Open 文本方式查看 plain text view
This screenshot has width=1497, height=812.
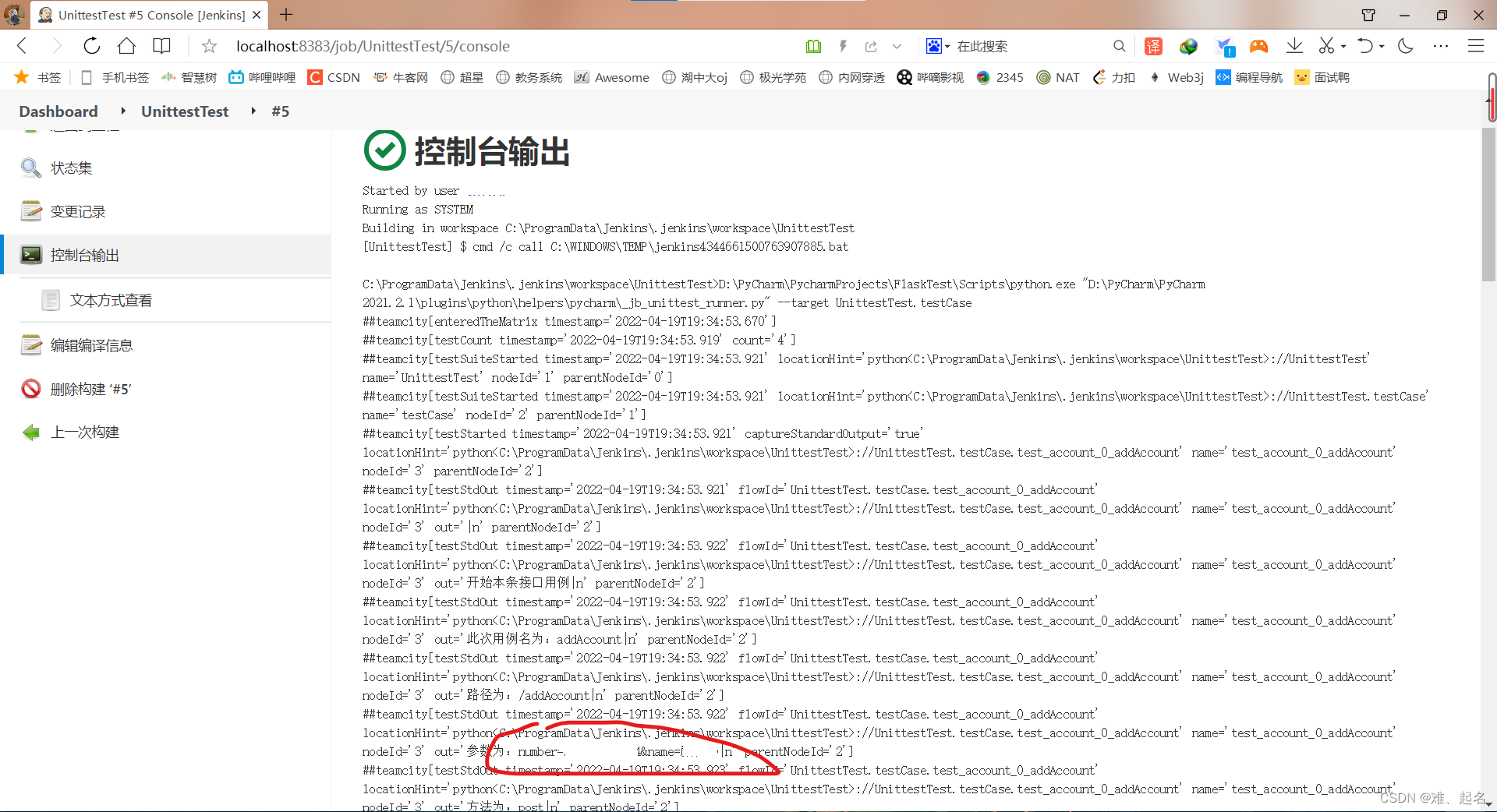tap(111, 301)
